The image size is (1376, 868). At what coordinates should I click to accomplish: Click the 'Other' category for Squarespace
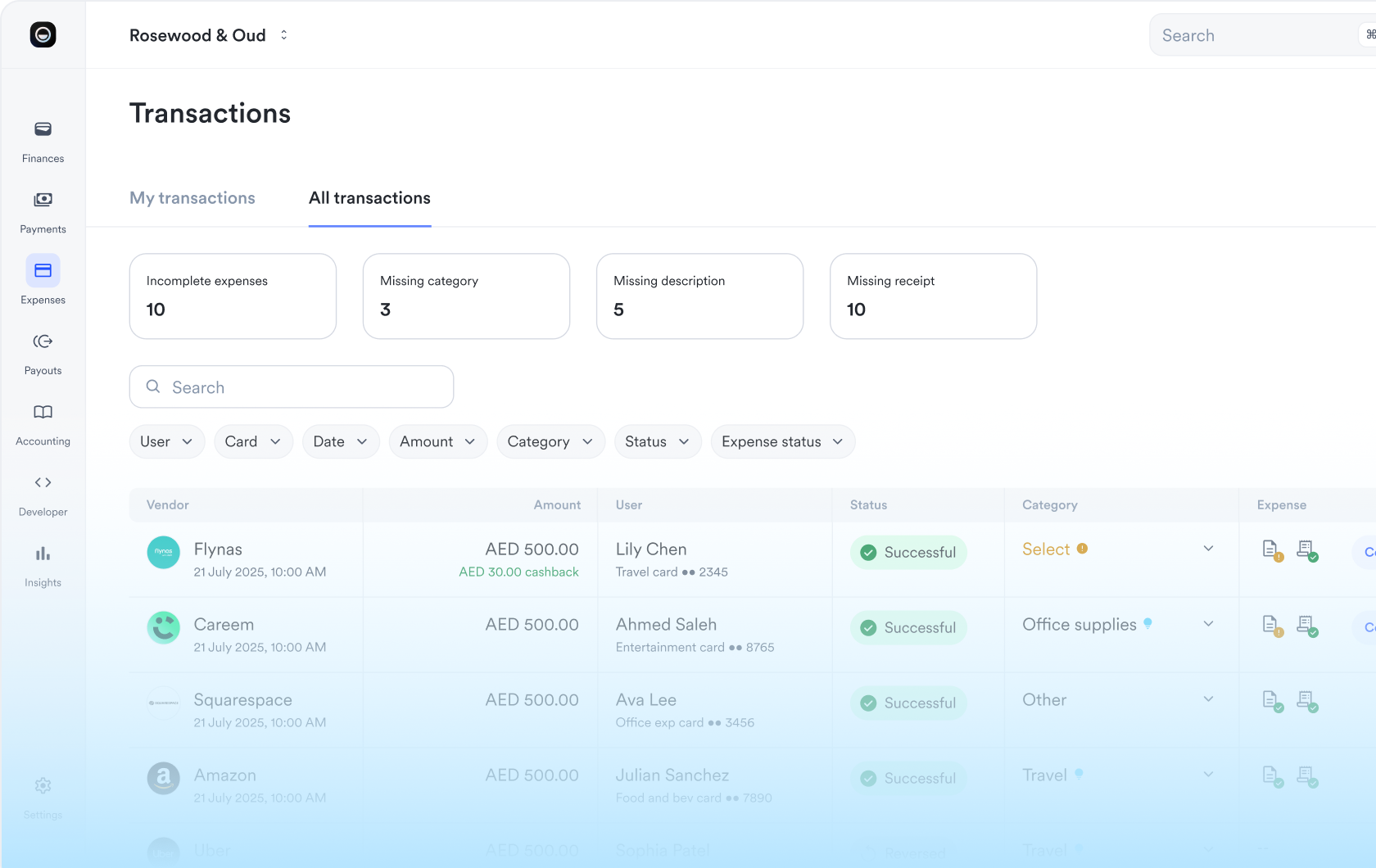(1044, 700)
